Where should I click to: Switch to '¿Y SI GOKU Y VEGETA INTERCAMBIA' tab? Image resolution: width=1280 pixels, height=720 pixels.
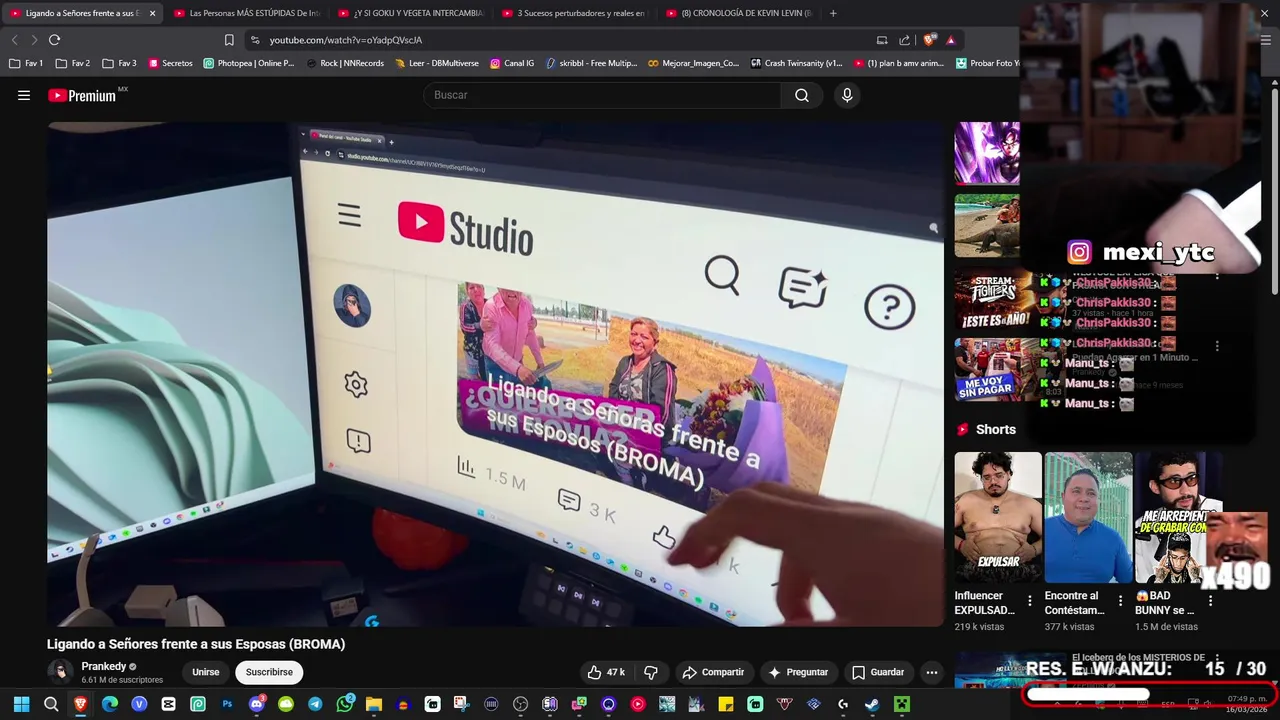click(x=410, y=13)
